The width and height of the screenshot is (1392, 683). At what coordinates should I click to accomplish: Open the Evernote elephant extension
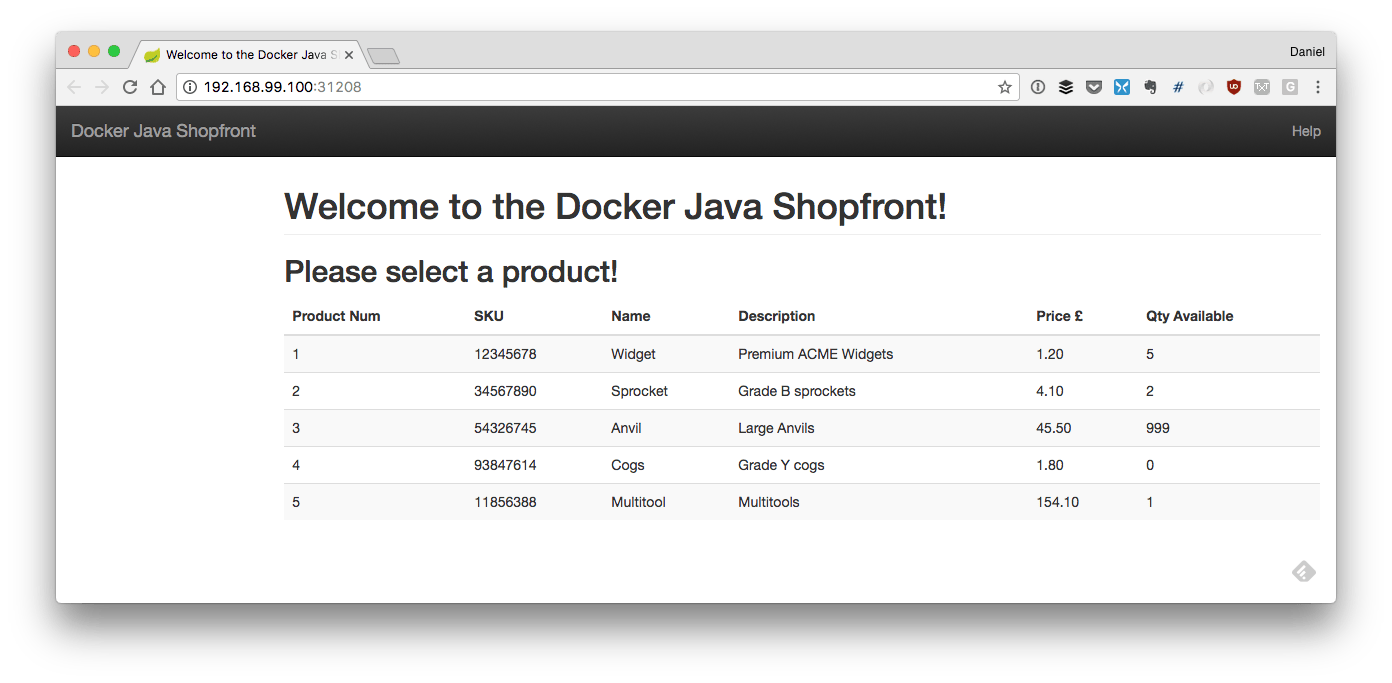(x=1150, y=88)
